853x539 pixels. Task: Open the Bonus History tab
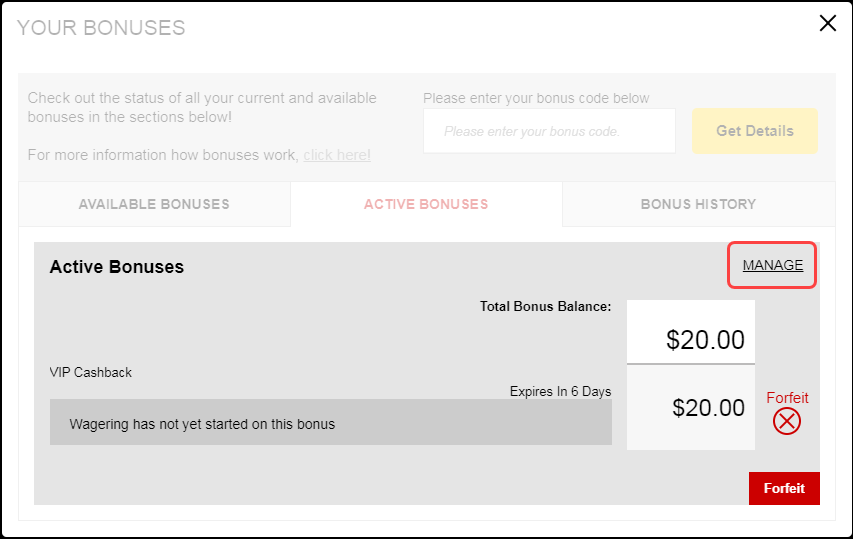coord(699,204)
